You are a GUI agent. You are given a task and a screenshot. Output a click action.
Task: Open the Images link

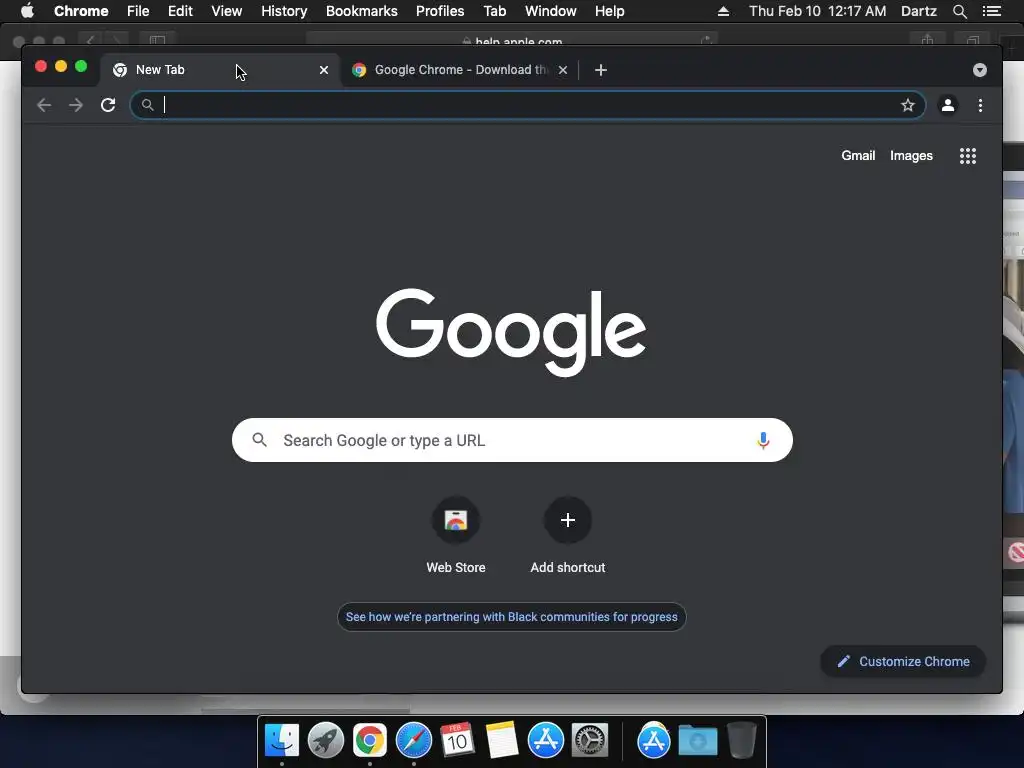[x=911, y=155]
